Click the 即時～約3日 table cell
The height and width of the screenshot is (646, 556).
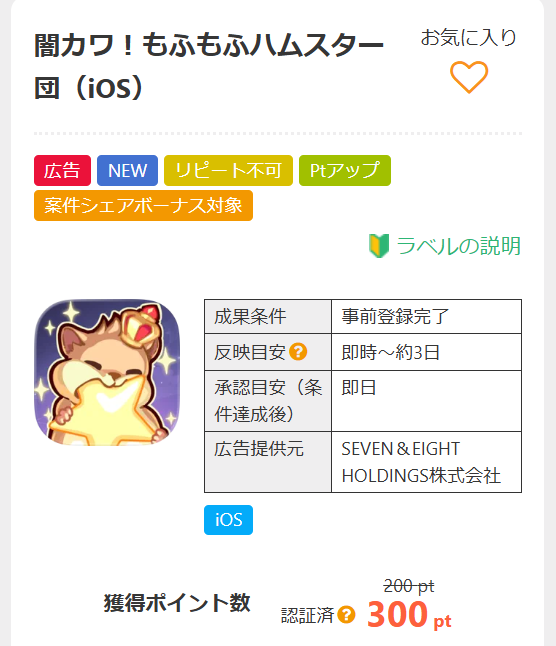(426, 352)
